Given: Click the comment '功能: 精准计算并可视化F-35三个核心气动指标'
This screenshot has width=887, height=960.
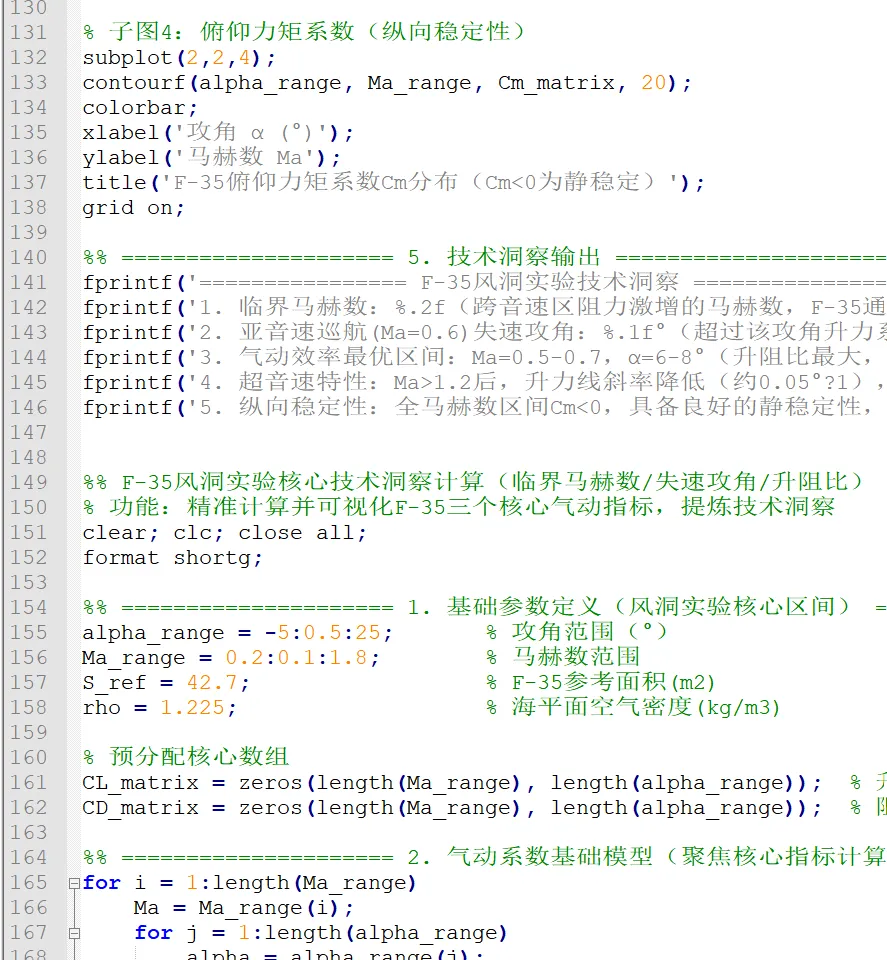Looking at the screenshot, I should pos(458,508).
